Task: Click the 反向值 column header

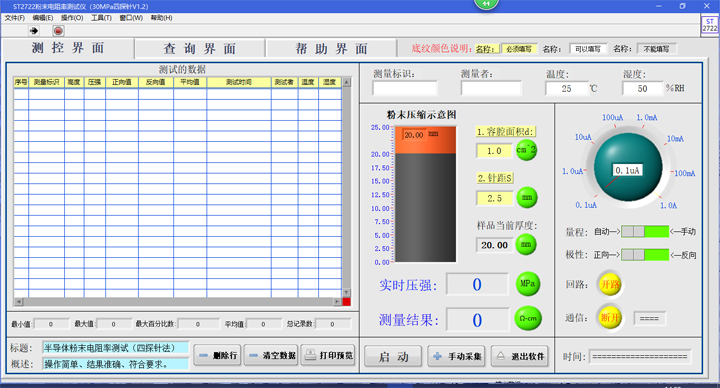Action: coord(156,82)
